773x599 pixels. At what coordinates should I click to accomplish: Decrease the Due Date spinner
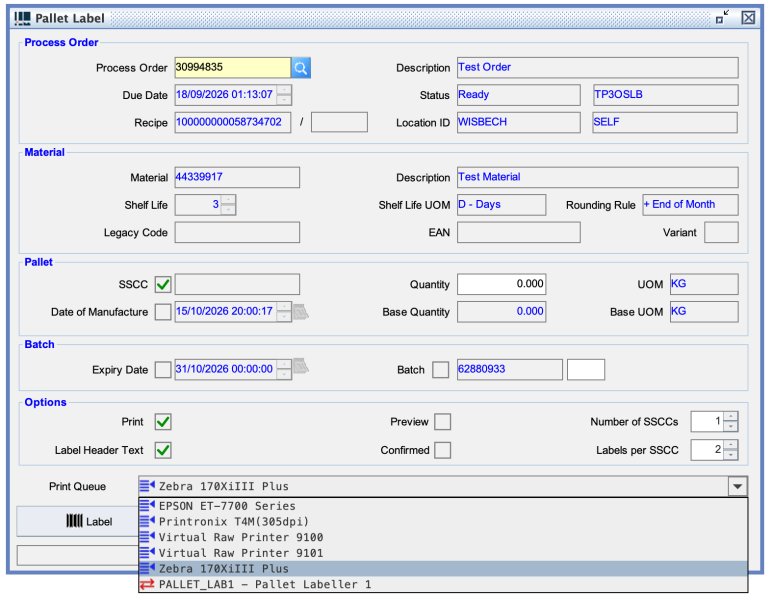284,100
